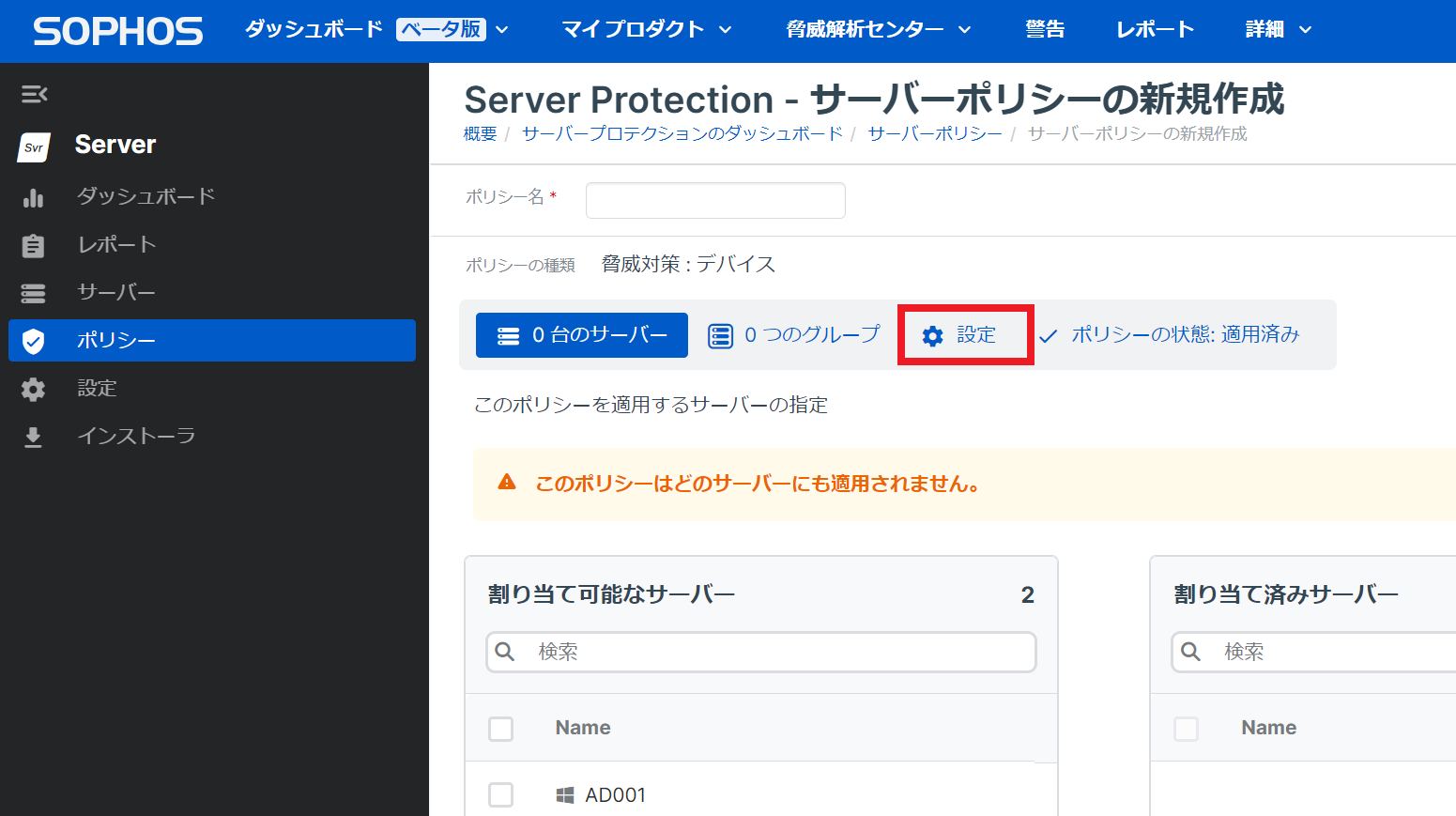Click the 脅威対策 : デバイス policy type text
The height and width of the screenshot is (816, 1456).
[689, 264]
